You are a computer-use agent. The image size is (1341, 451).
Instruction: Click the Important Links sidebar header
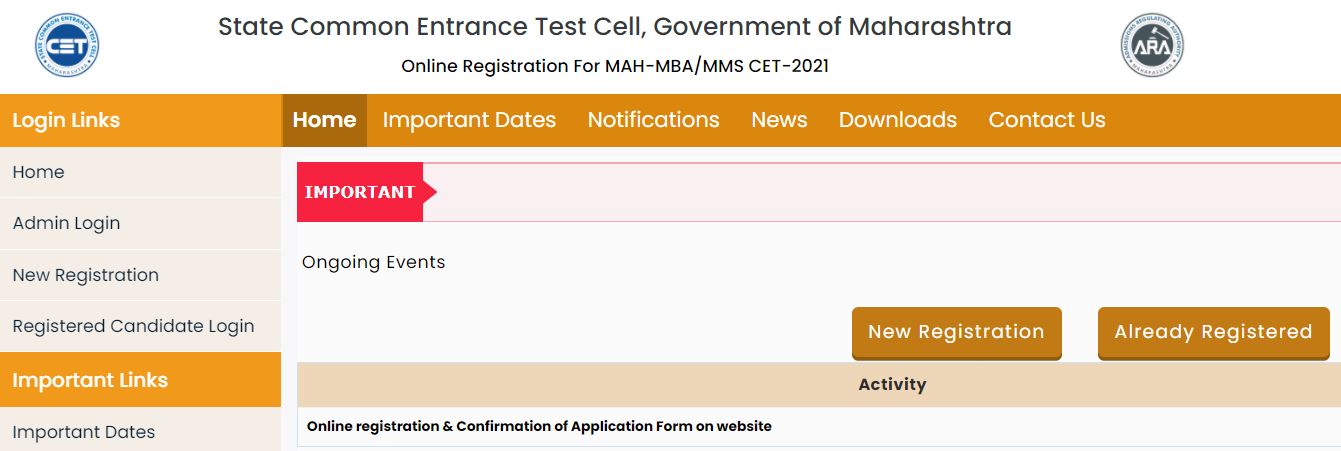pyautogui.click(x=90, y=380)
